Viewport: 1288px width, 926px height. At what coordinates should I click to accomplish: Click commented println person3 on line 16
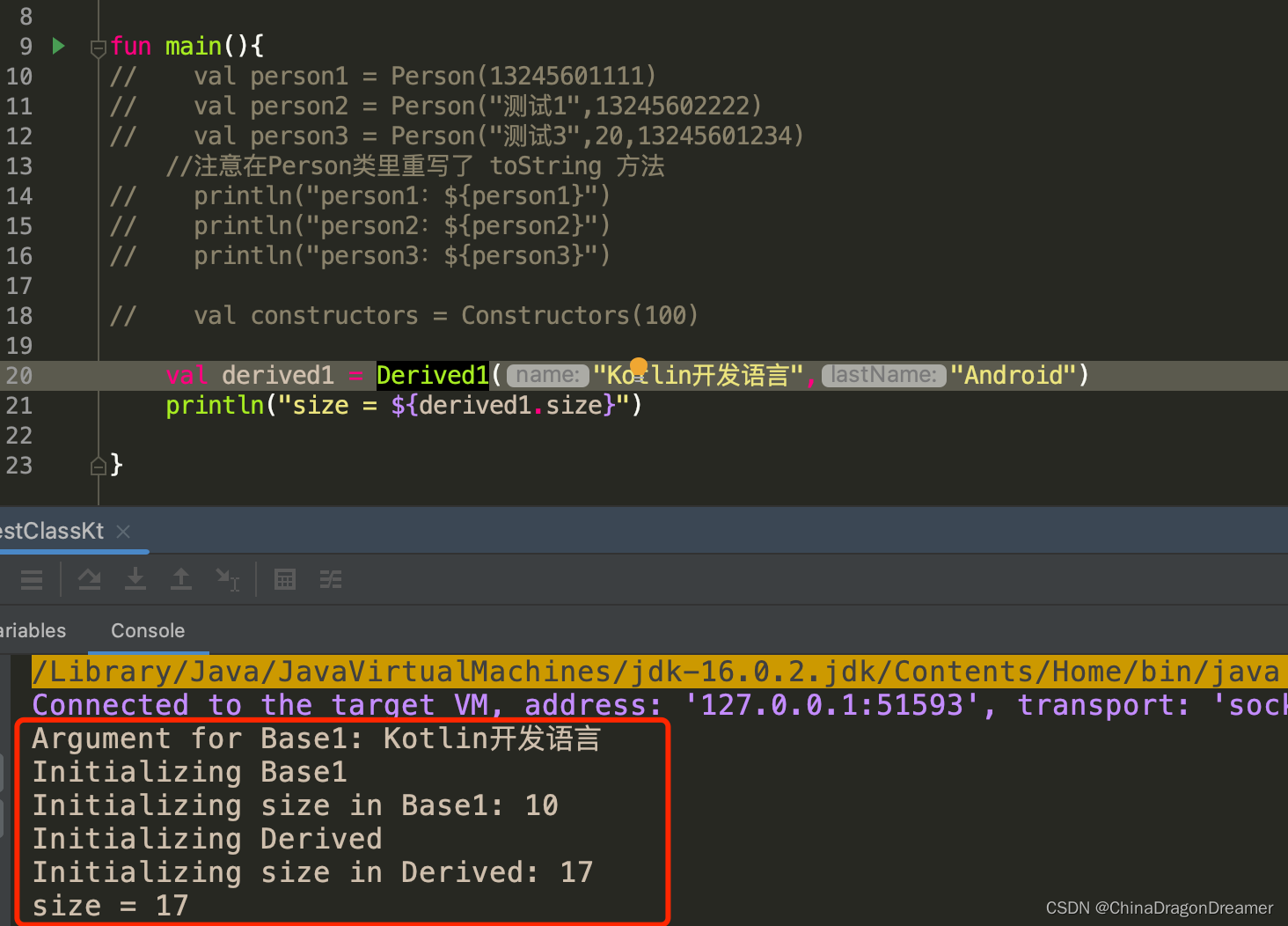pos(360,255)
